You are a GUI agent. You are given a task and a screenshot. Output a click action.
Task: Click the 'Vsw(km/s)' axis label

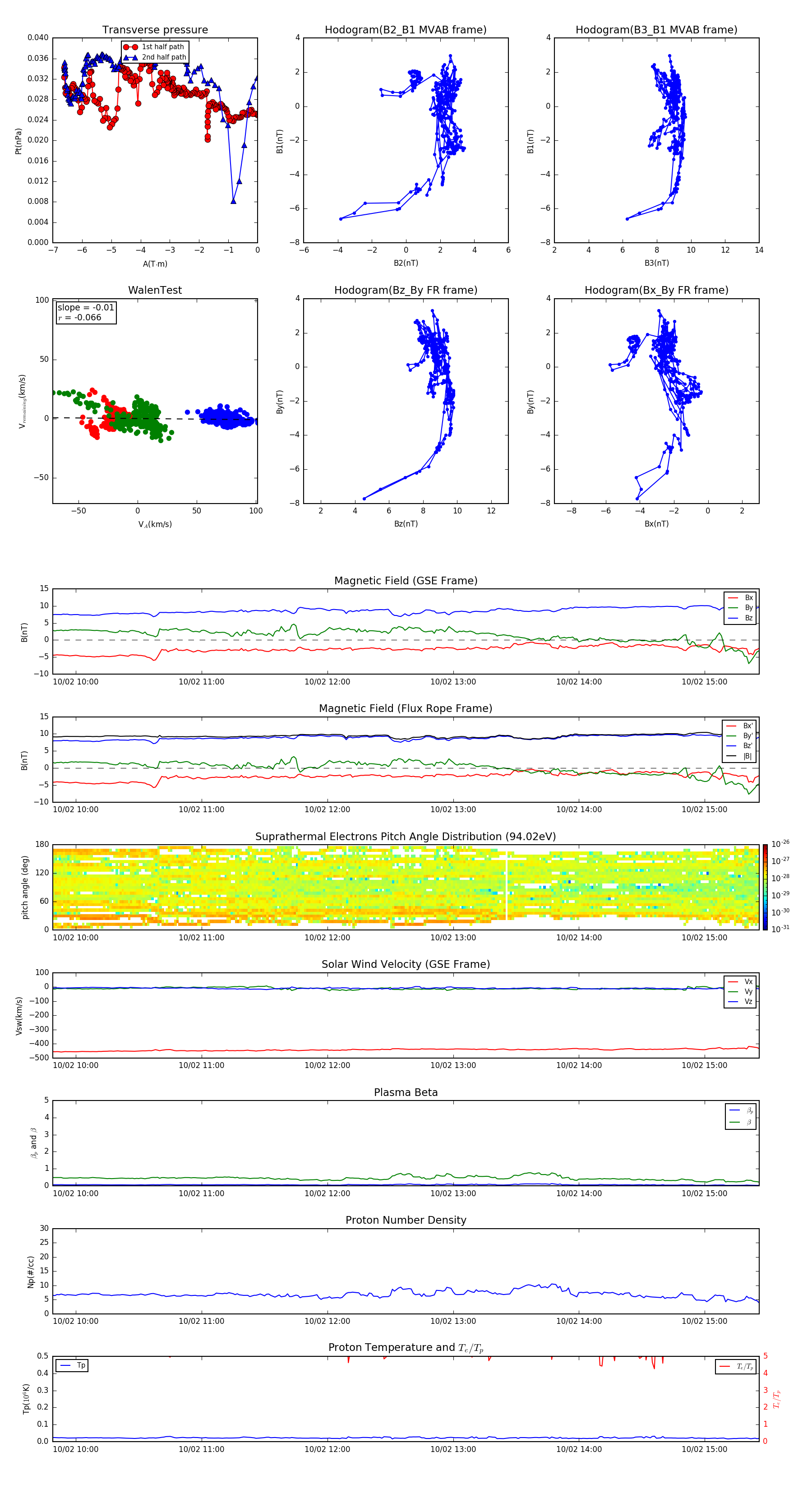[19, 1016]
